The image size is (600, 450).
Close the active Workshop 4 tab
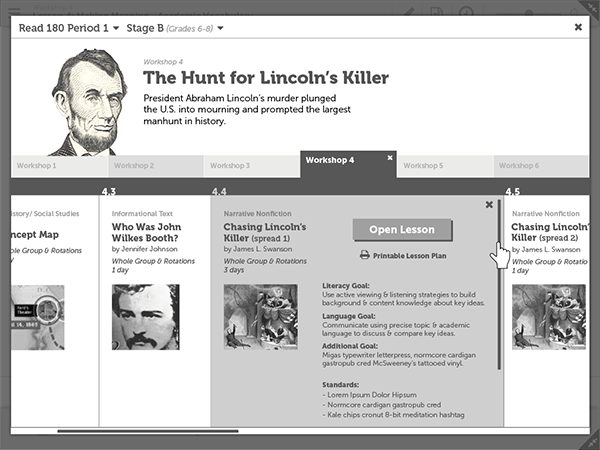click(x=391, y=157)
